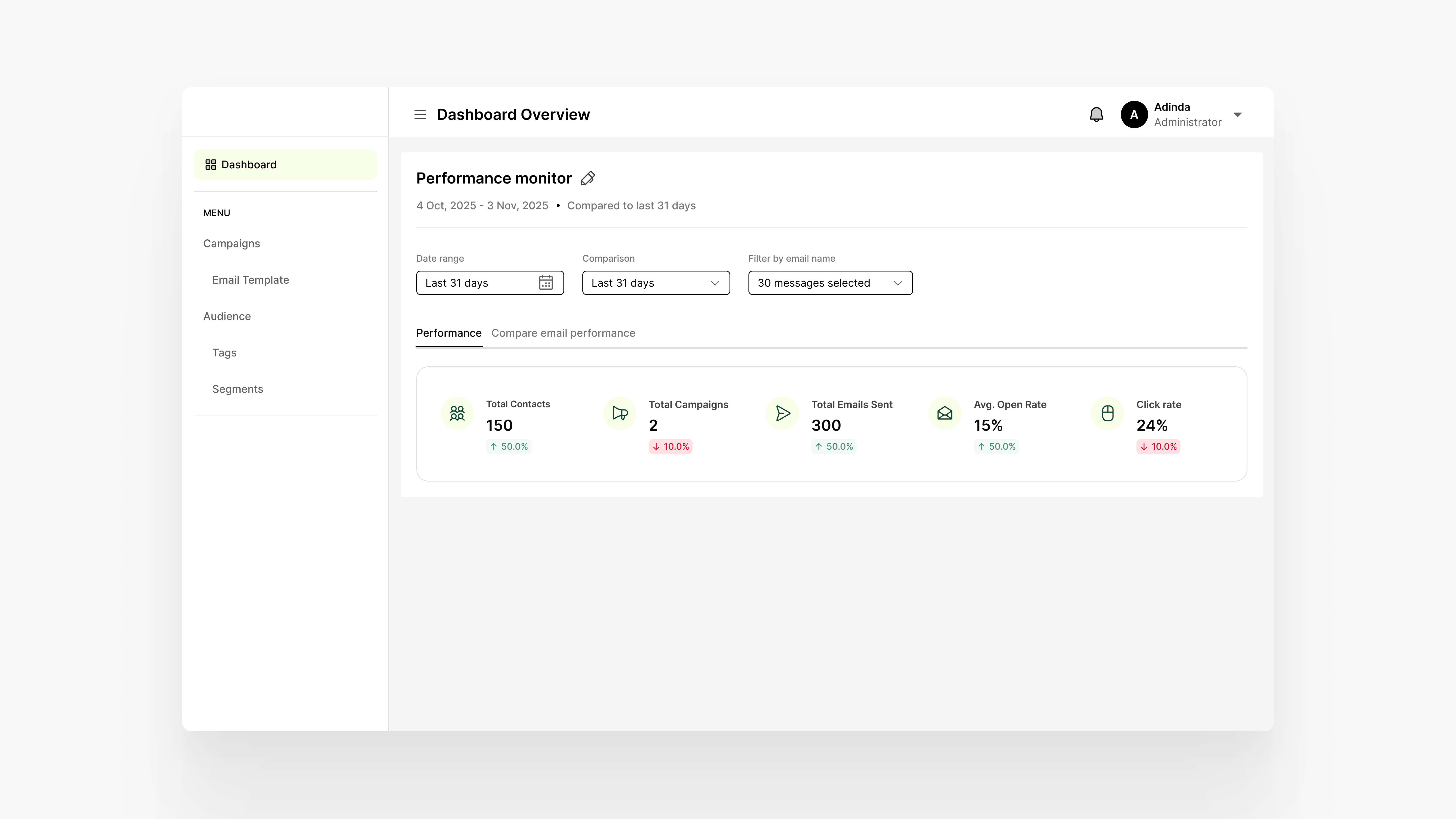
Task: Click the Date range Last 31 days field
Action: [490, 283]
